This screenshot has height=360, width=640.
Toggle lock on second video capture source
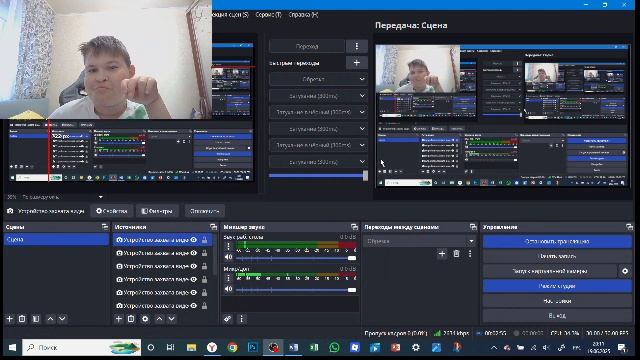204,253
